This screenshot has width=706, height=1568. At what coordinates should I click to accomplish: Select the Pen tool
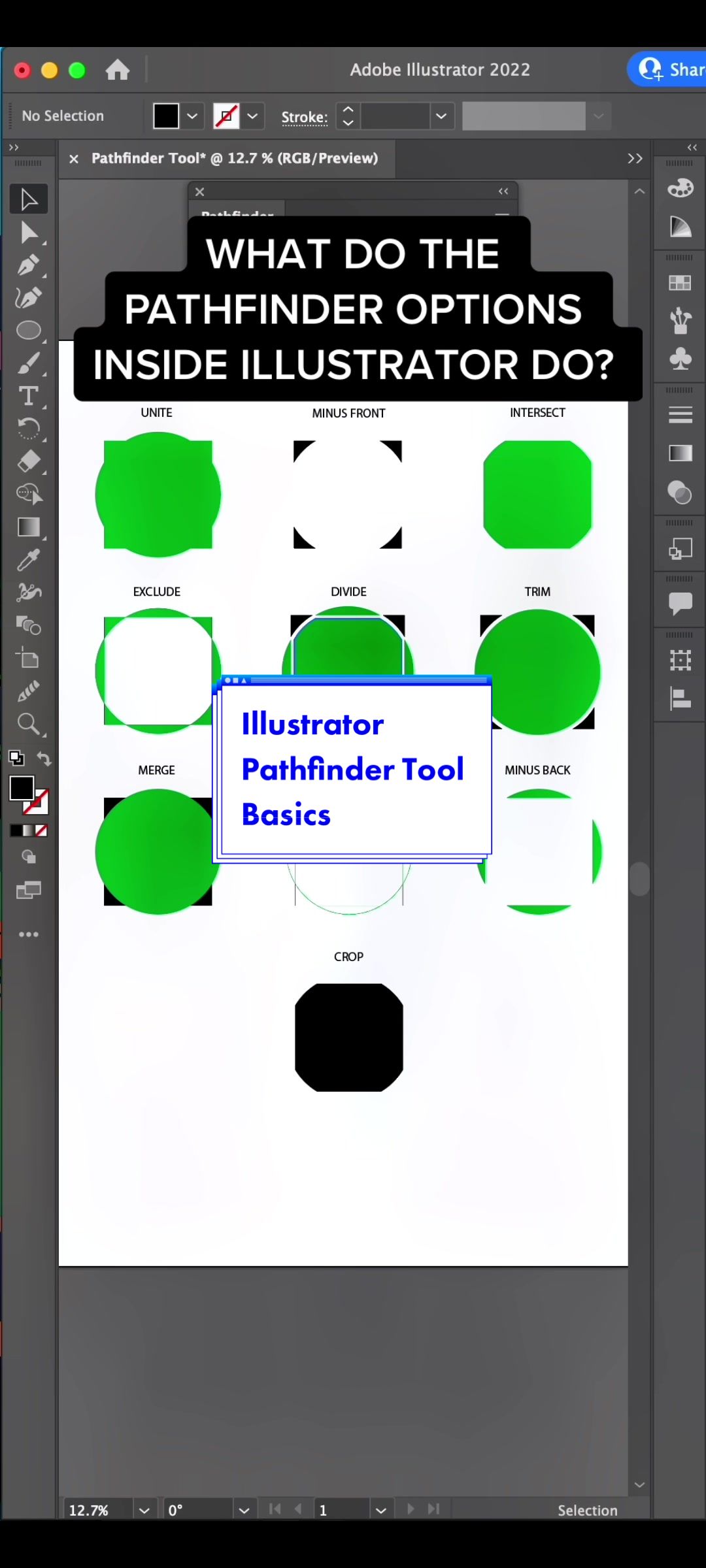tap(29, 265)
